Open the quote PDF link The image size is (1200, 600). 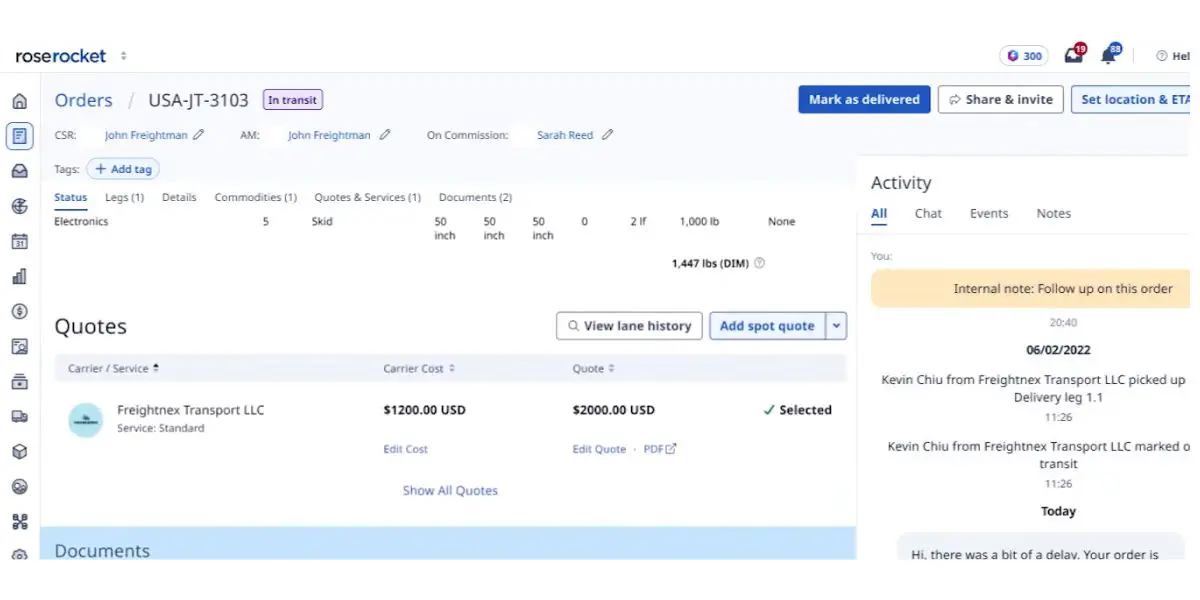[660, 449]
